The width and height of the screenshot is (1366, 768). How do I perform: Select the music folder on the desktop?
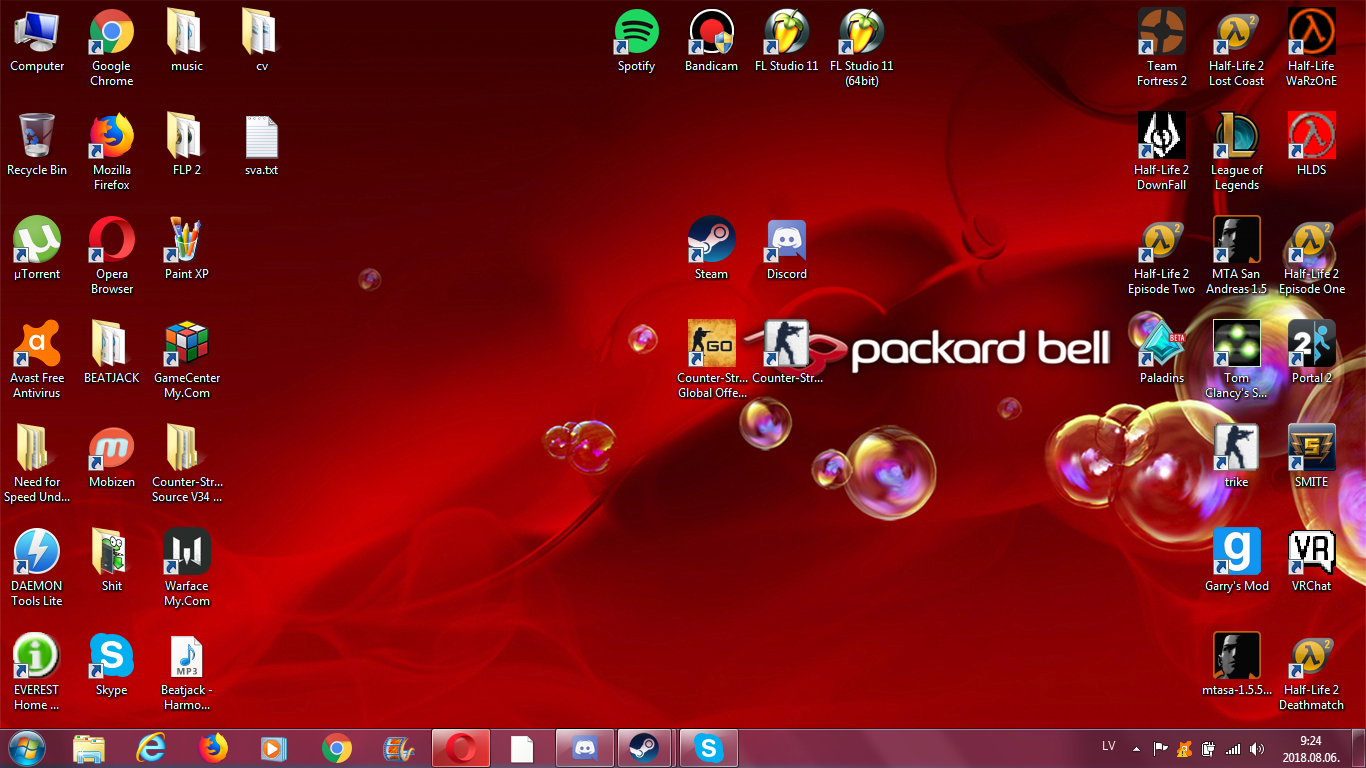click(187, 41)
